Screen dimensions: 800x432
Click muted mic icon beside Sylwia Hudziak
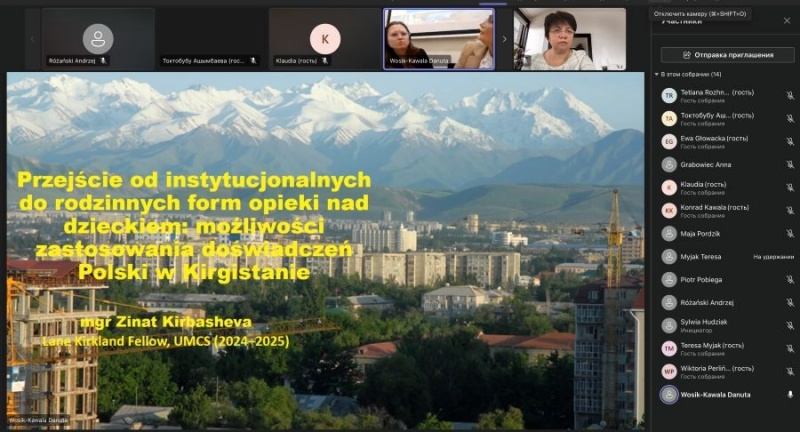pos(789,325)
